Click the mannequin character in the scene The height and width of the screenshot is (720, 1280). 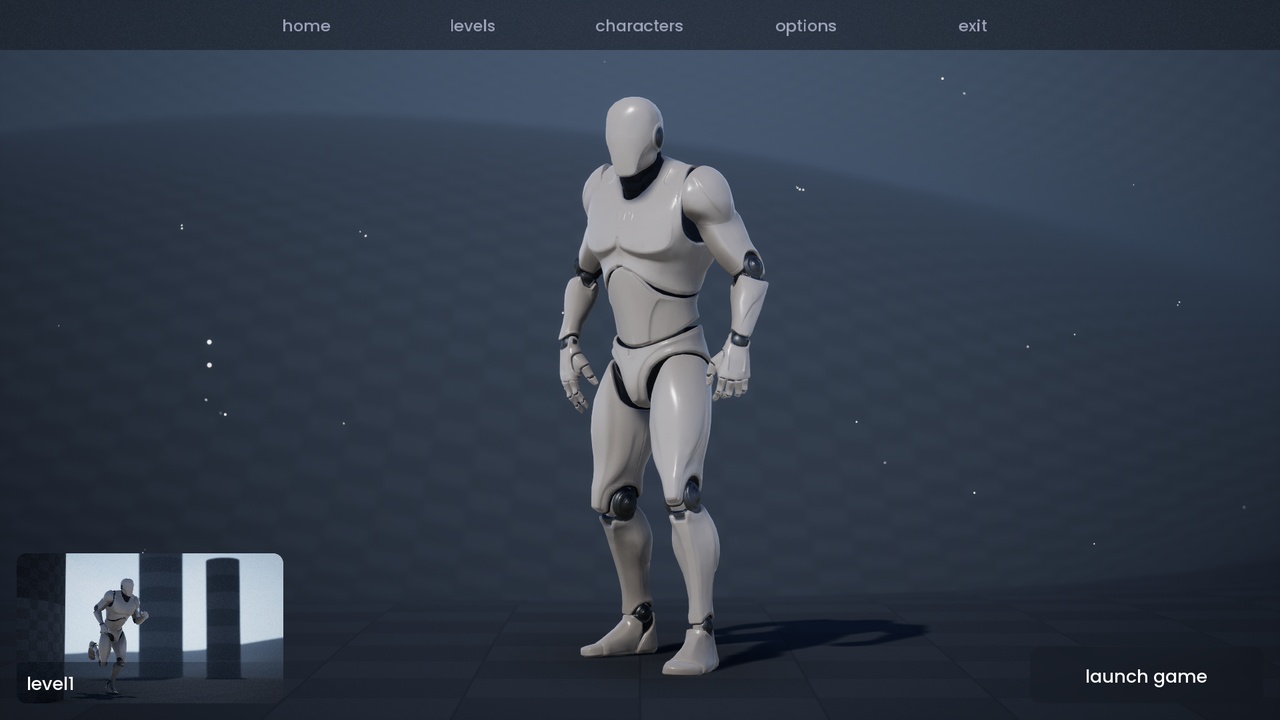click(x=664, y=385)
